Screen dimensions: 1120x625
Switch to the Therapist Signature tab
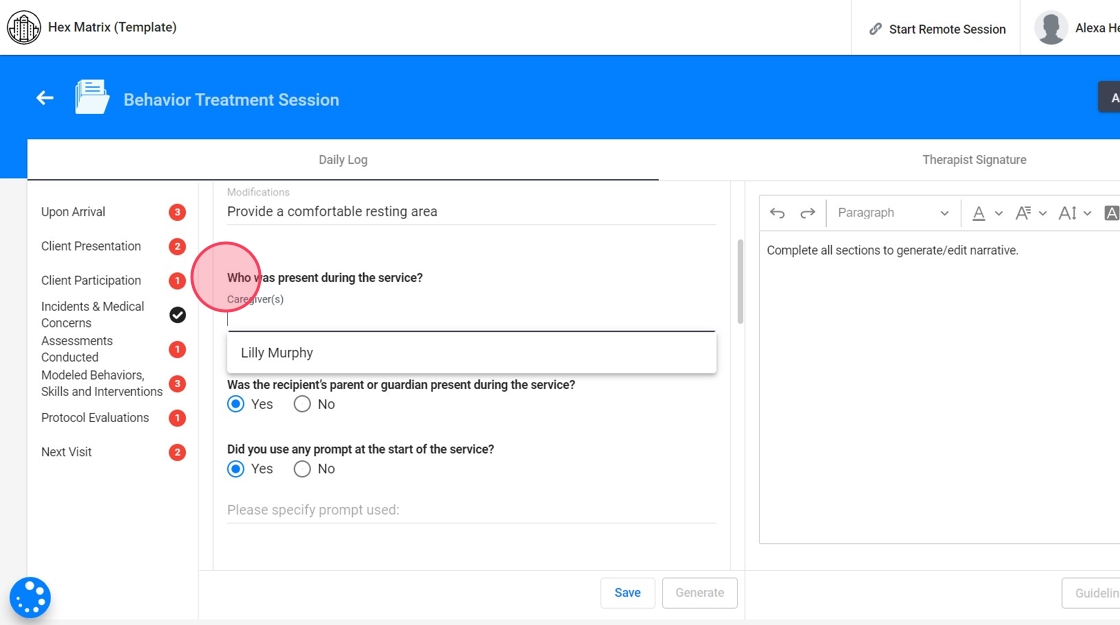tap(974, 160)
